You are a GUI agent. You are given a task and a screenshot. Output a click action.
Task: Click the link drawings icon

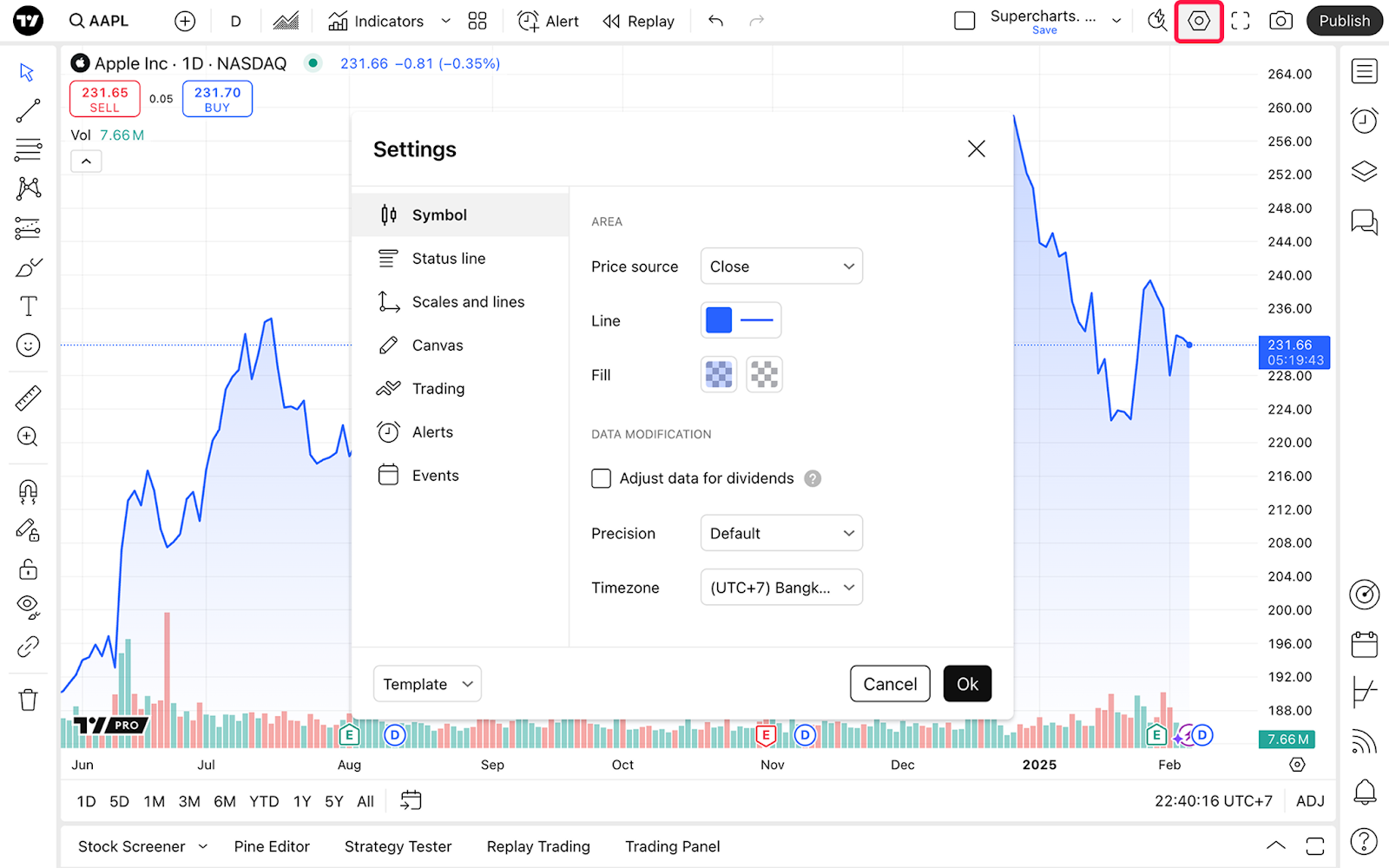coord(28,647)
